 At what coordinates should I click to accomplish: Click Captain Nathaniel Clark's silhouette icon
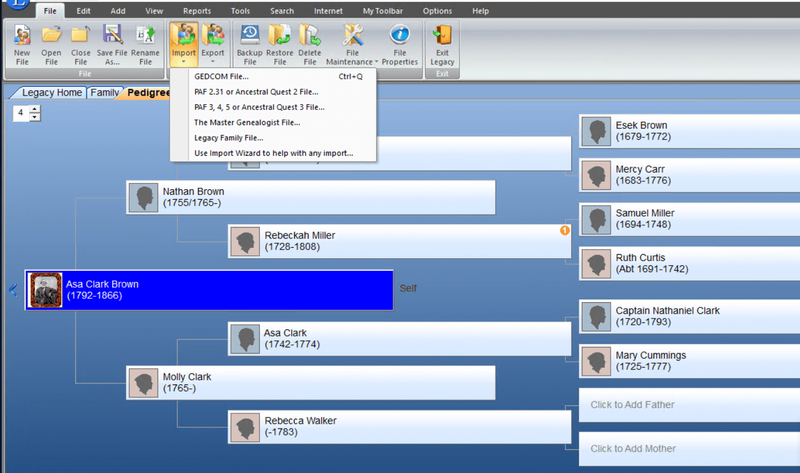pyautogui.click(x=596, y=316)
